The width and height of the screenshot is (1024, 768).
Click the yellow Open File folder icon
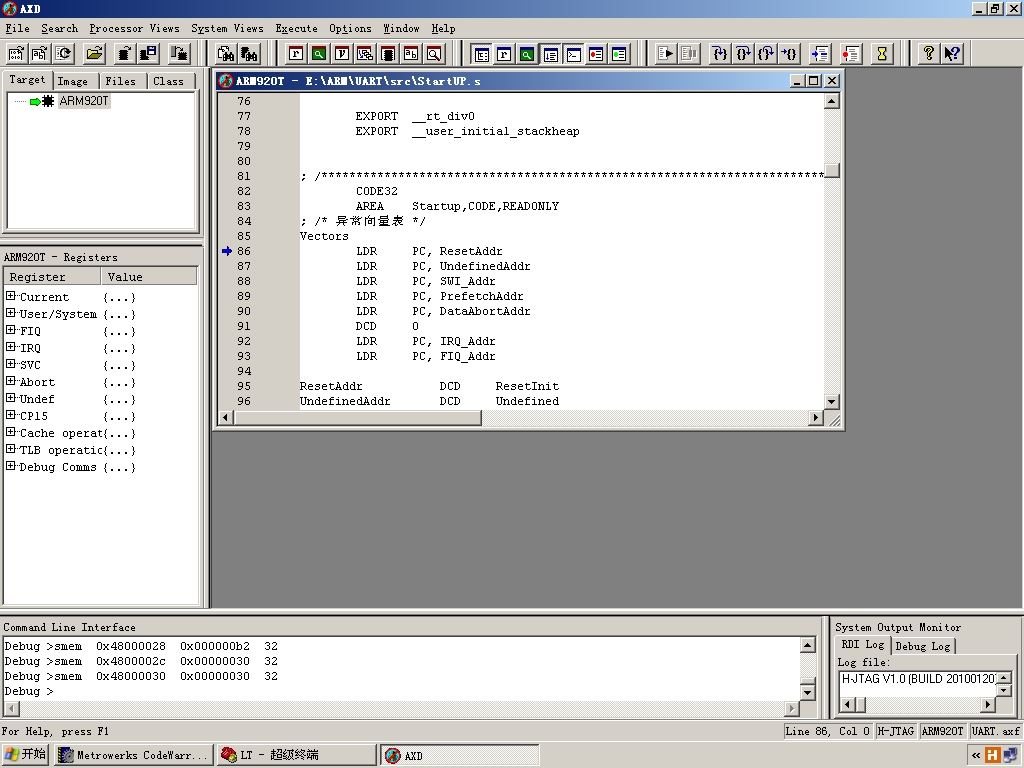95,54
